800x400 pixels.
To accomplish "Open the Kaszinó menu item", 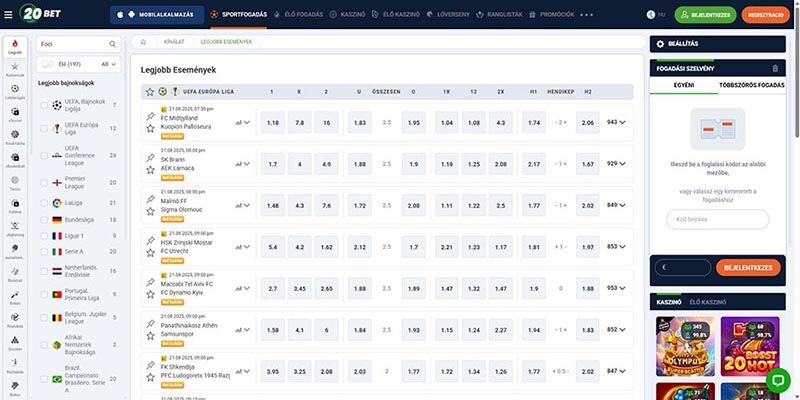I will pos(347,15).
